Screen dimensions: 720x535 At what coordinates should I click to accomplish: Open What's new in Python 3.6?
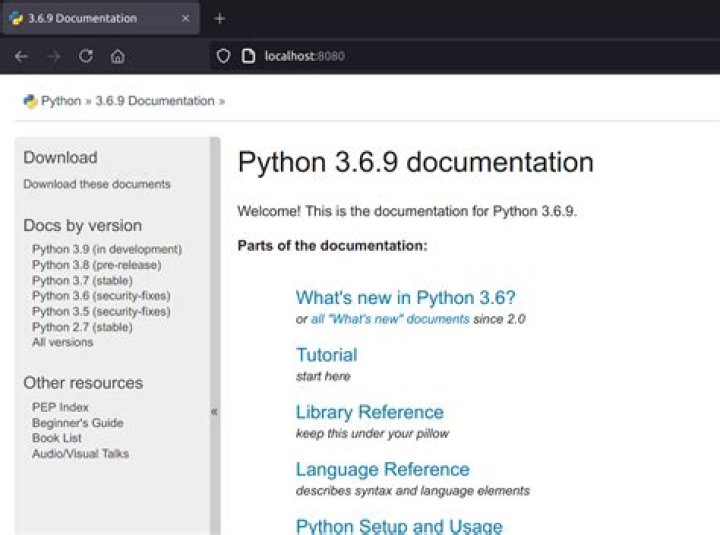[405, 298]
